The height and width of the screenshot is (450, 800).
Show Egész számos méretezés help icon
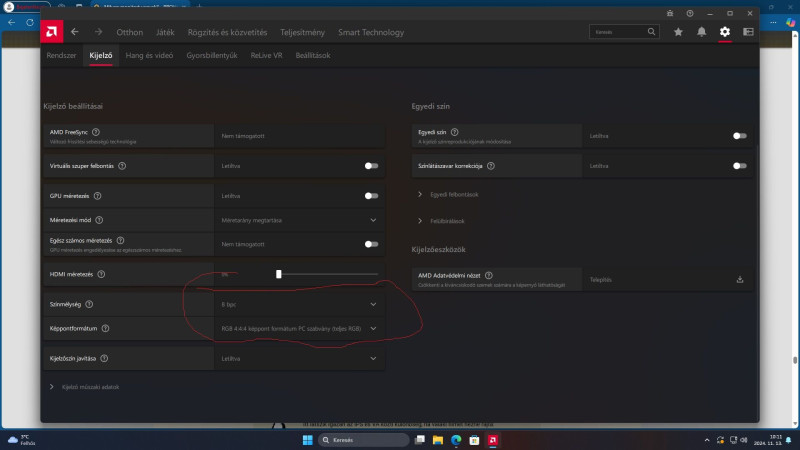click(x=120, y=240)
